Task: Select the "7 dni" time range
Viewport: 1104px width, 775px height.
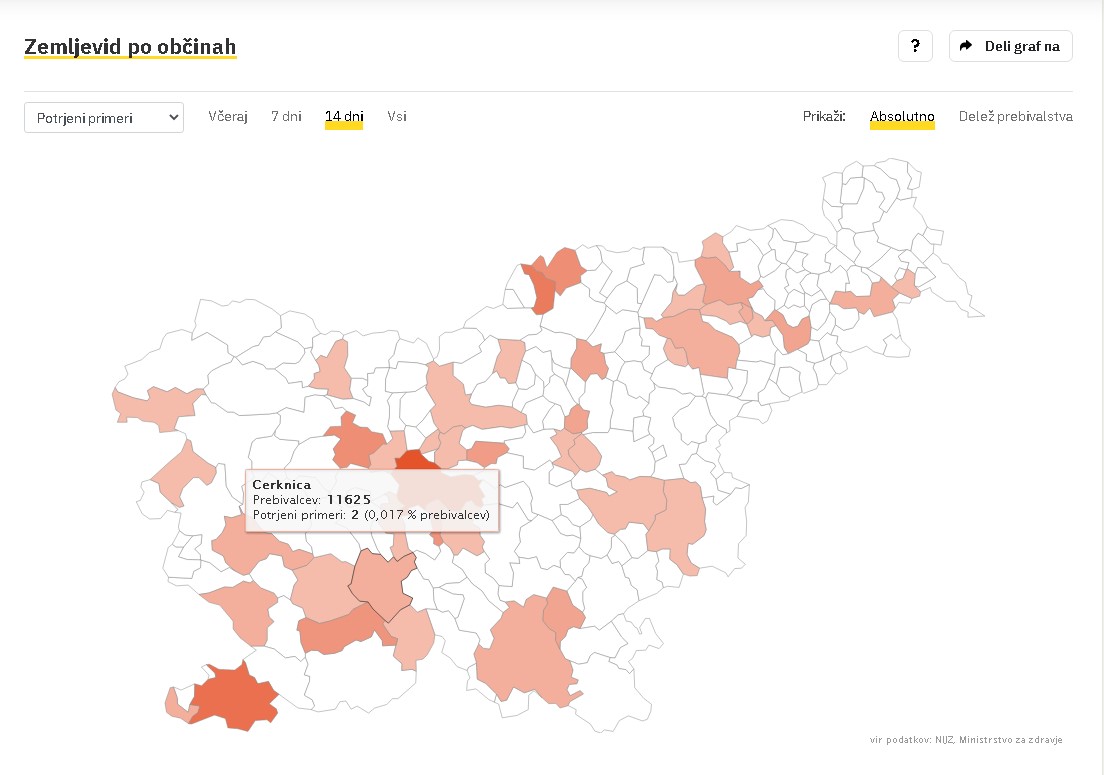Action: (x=286, y=116)
